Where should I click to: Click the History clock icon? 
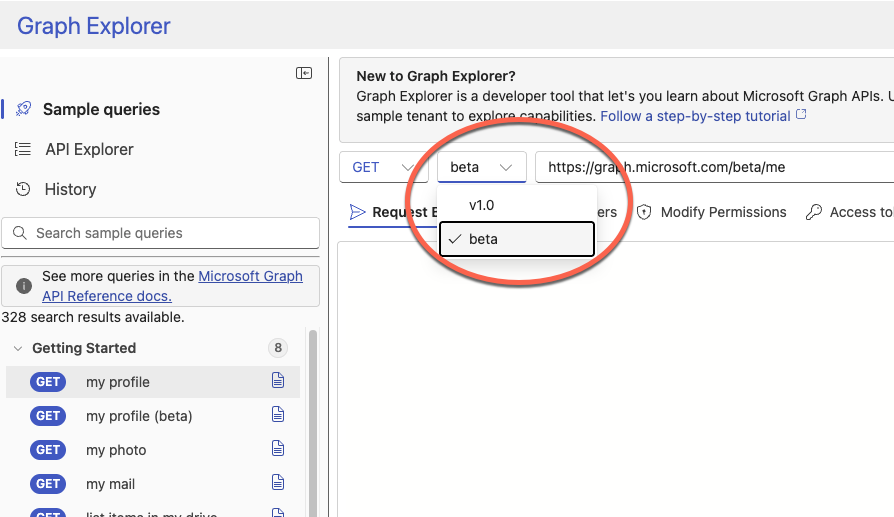23,189
